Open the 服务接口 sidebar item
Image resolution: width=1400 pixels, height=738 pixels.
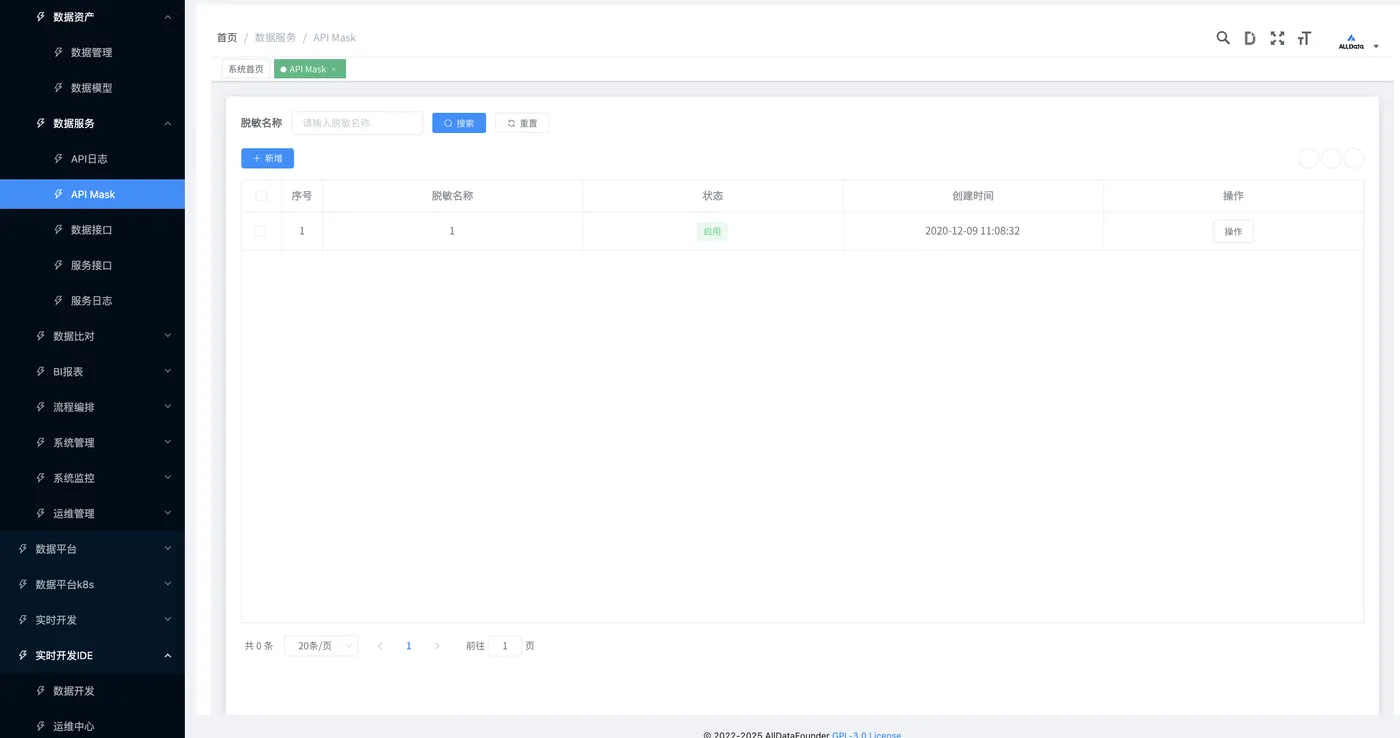click(92, 265)
